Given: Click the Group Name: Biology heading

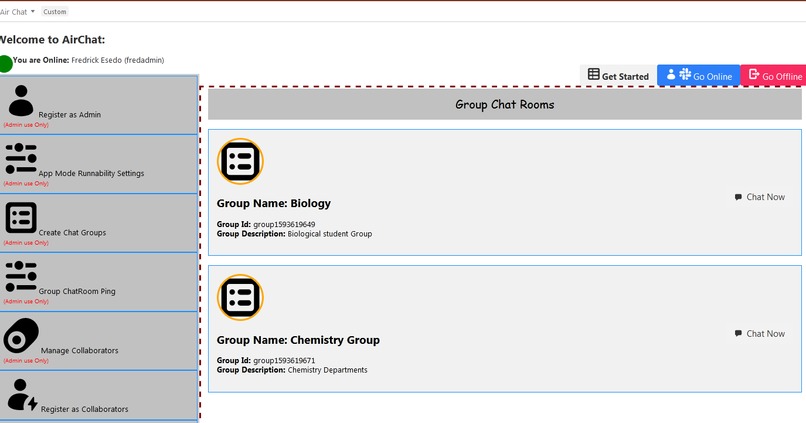Looking at the screenshot, I should click(273, 203).
